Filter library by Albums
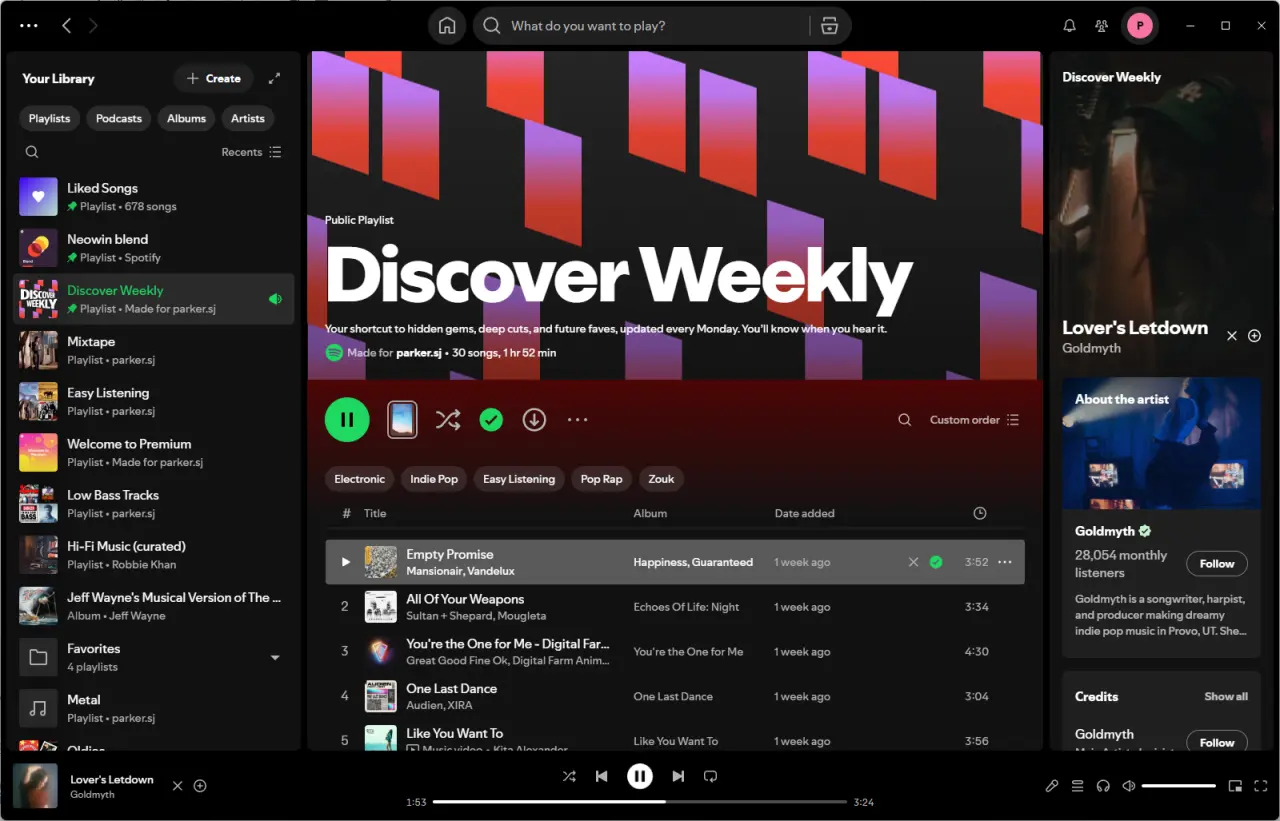 pos(186,118)
